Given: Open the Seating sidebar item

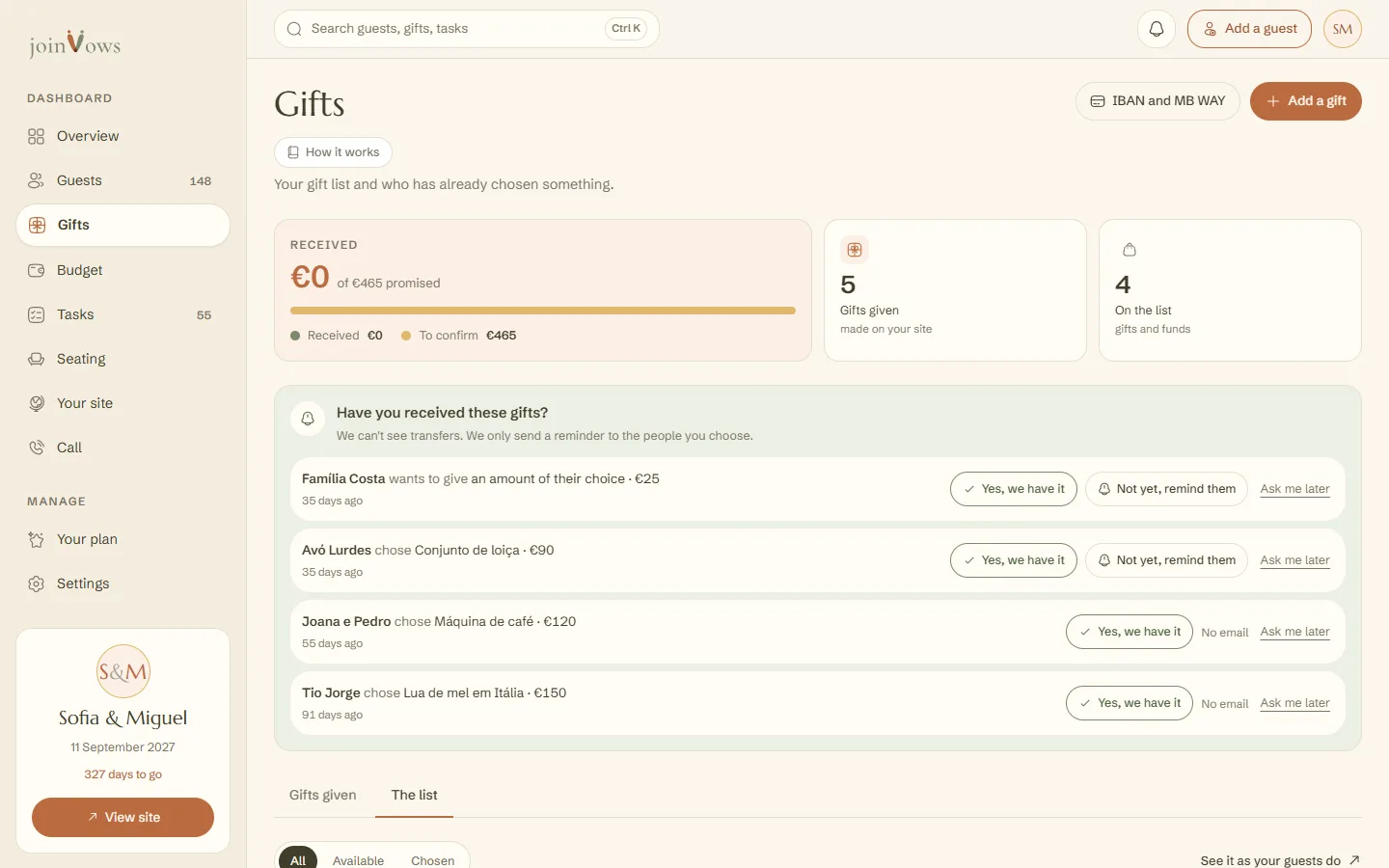Looking at the screenshot, I should coord(123,359).
